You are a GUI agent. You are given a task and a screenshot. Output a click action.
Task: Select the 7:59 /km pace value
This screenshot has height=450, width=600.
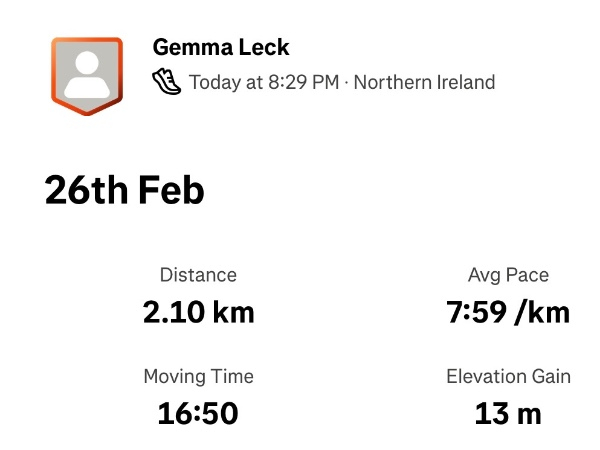point(508,312)
